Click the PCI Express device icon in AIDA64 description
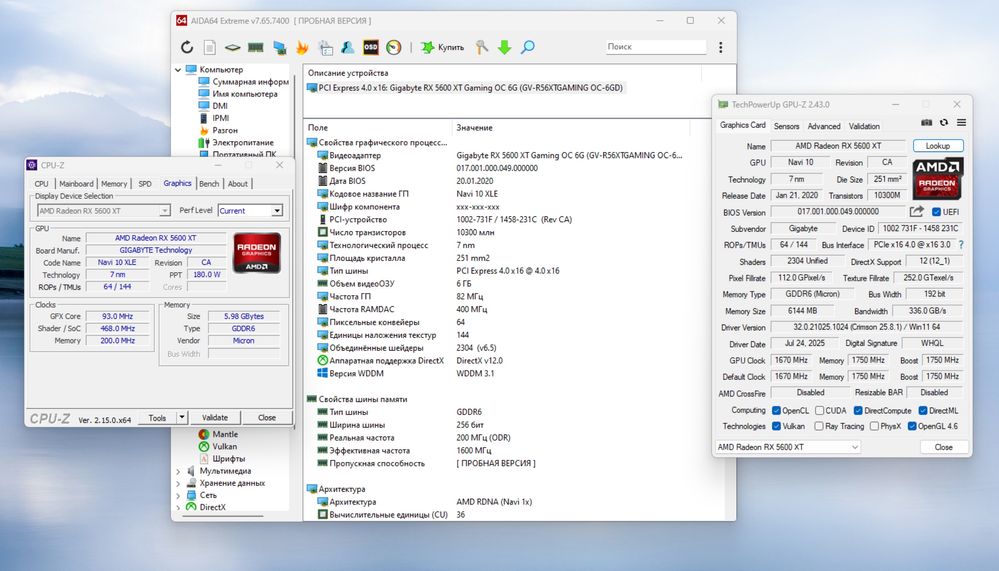This screenshot has width=999, height=571. point(312,88)
